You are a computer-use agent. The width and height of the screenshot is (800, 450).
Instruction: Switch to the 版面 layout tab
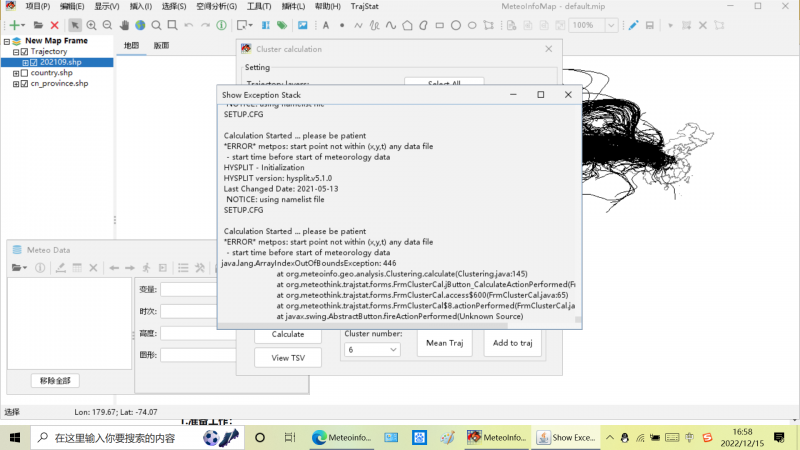pyautogui.click(x=161, y=46)
